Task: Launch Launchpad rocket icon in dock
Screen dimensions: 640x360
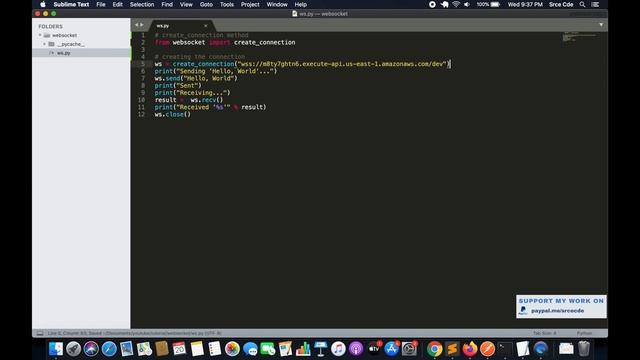Action: (x=74, y=349)
